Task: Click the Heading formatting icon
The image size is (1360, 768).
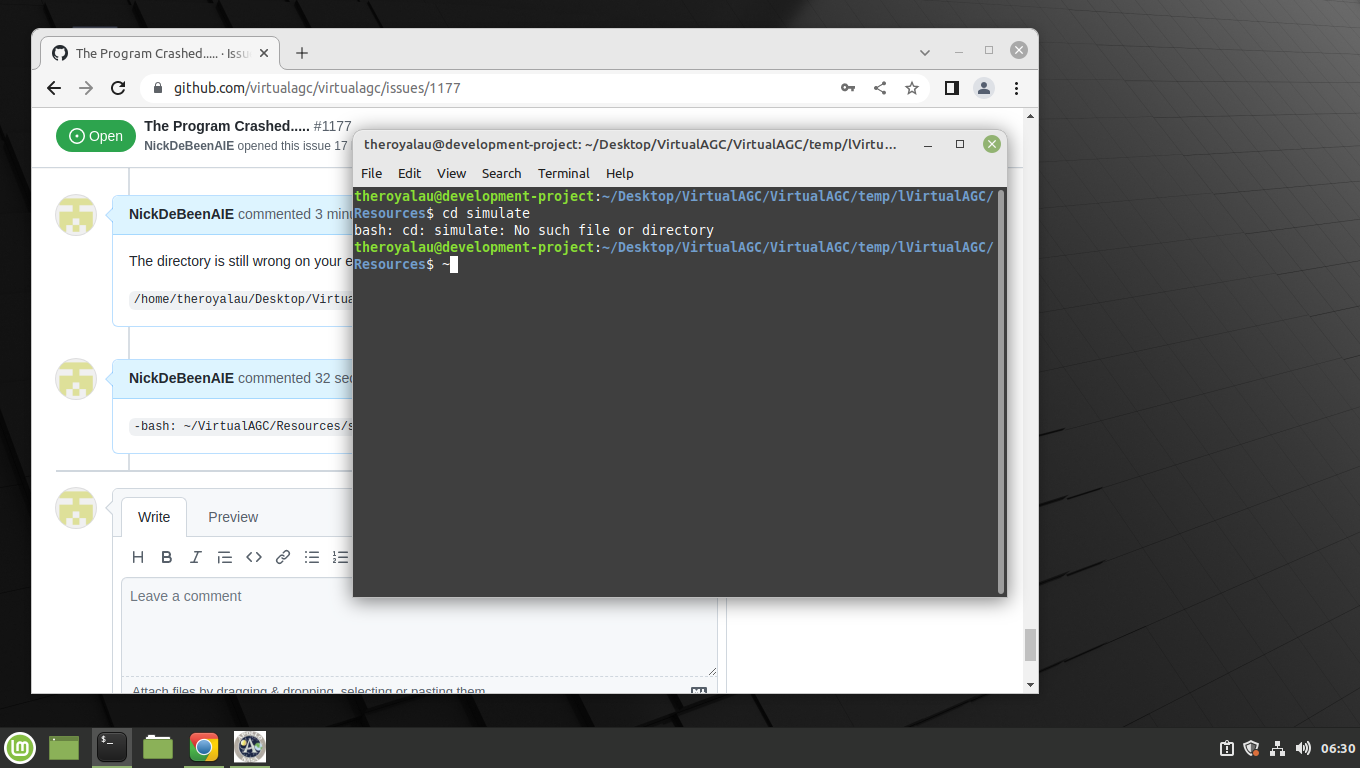Action: point(138,557)
